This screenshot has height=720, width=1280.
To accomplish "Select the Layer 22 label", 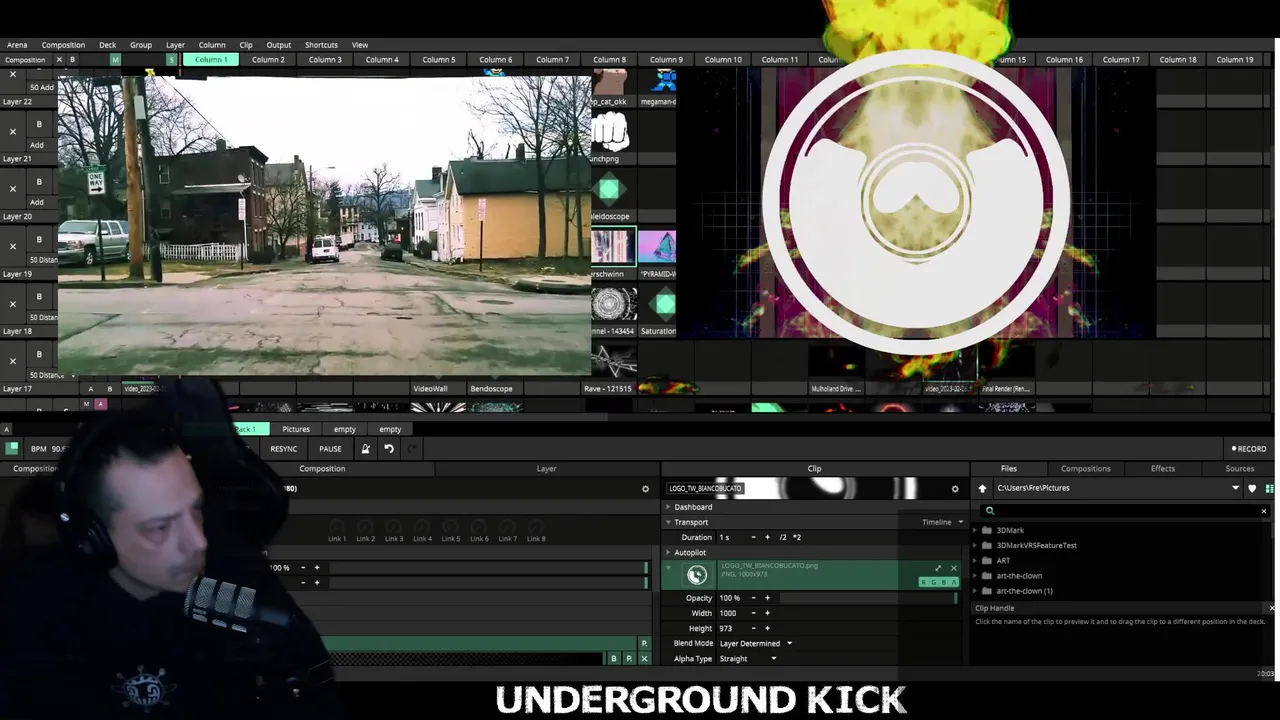I will (x=17, y=102).
